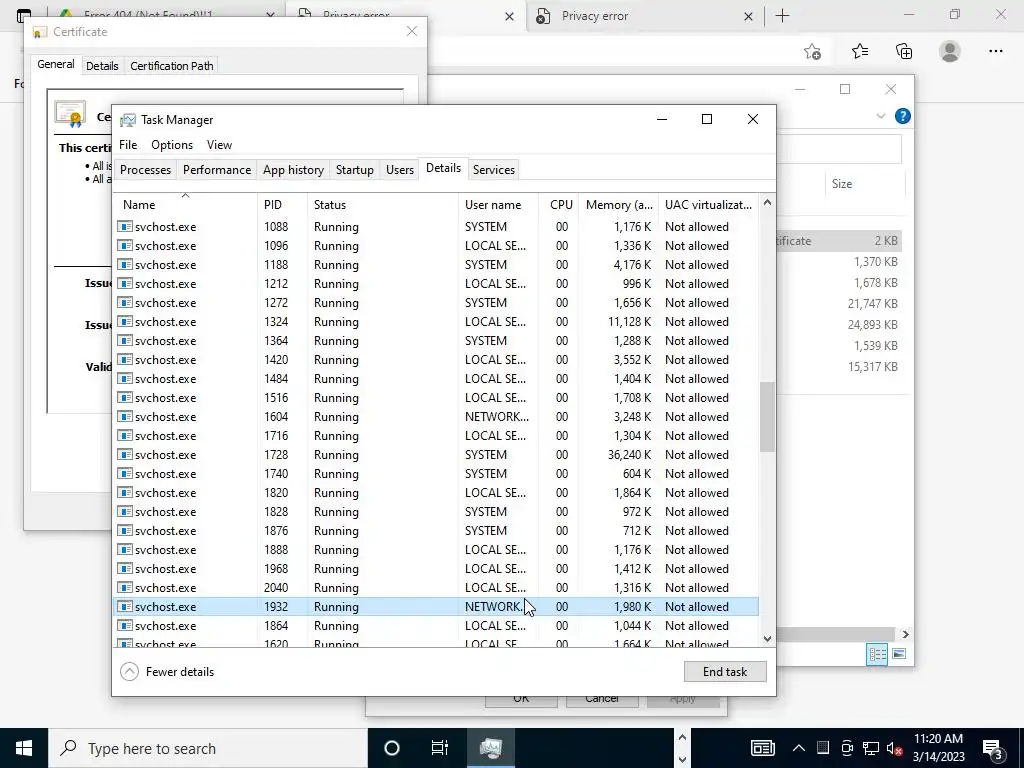Switch to the Performance tab
This screenshot has width=1024, height=768.
(x=217, y=170)
